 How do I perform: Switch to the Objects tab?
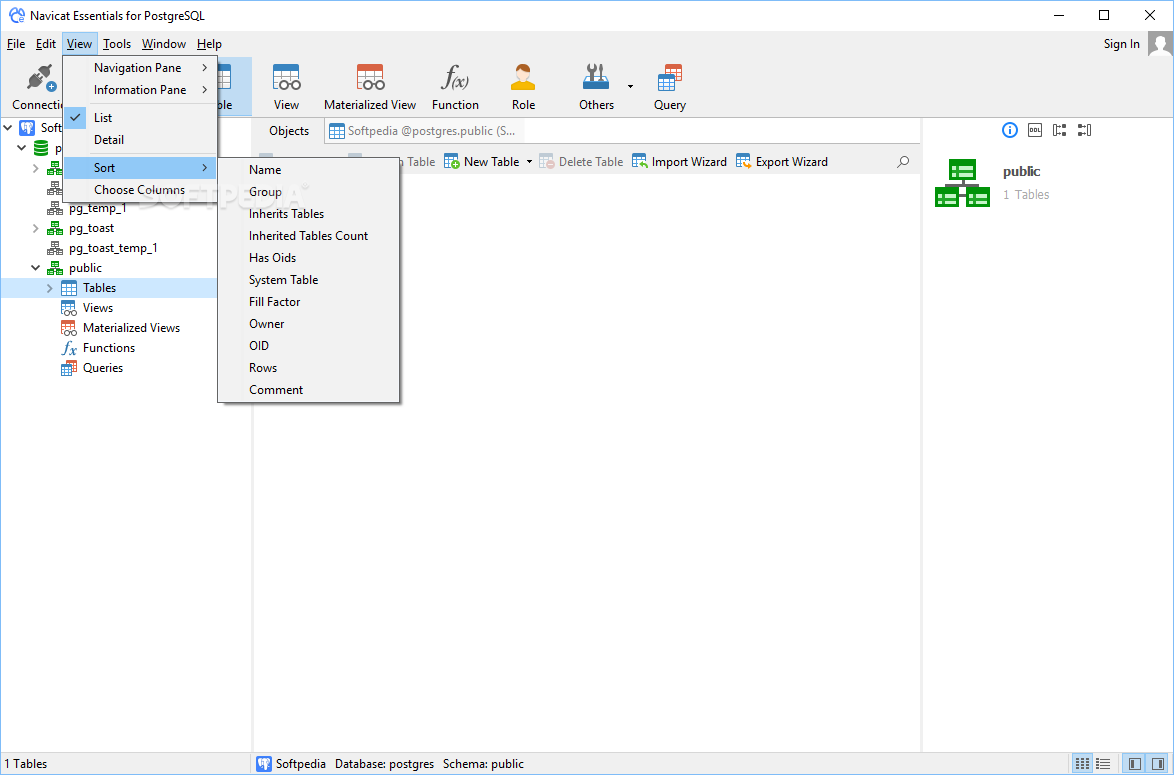click(289, 131)
